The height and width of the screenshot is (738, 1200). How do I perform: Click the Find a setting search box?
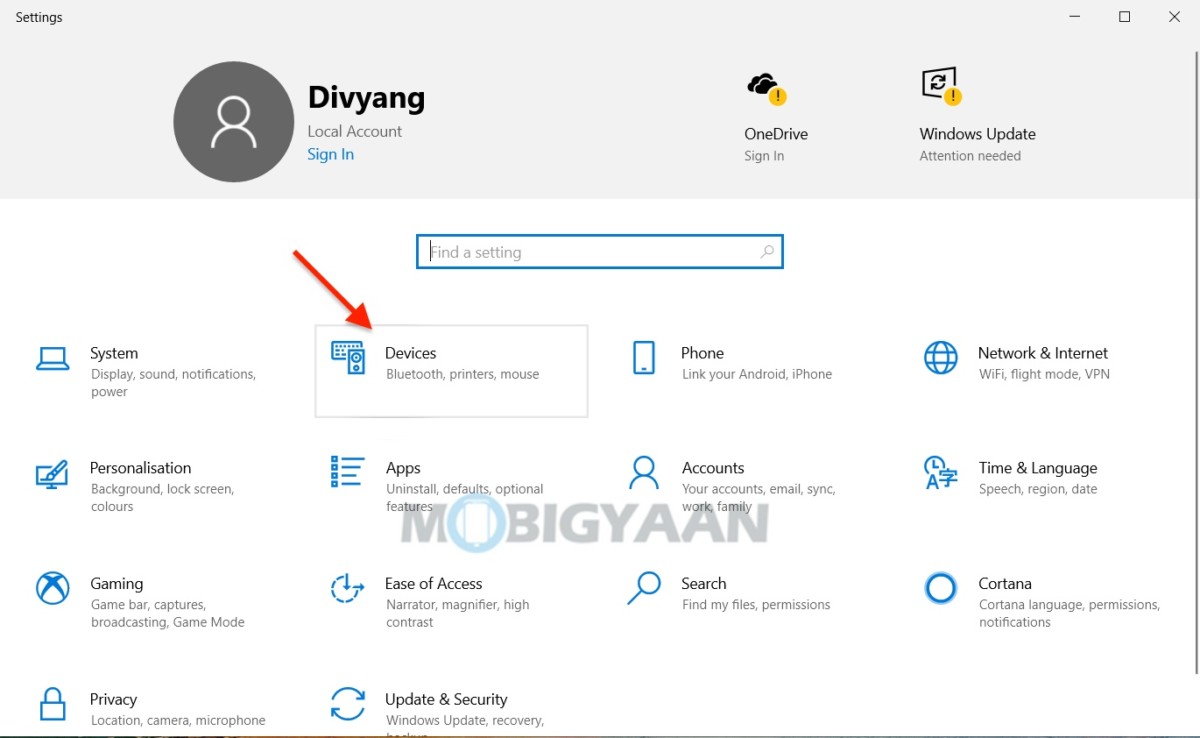[x=599, y=251]
